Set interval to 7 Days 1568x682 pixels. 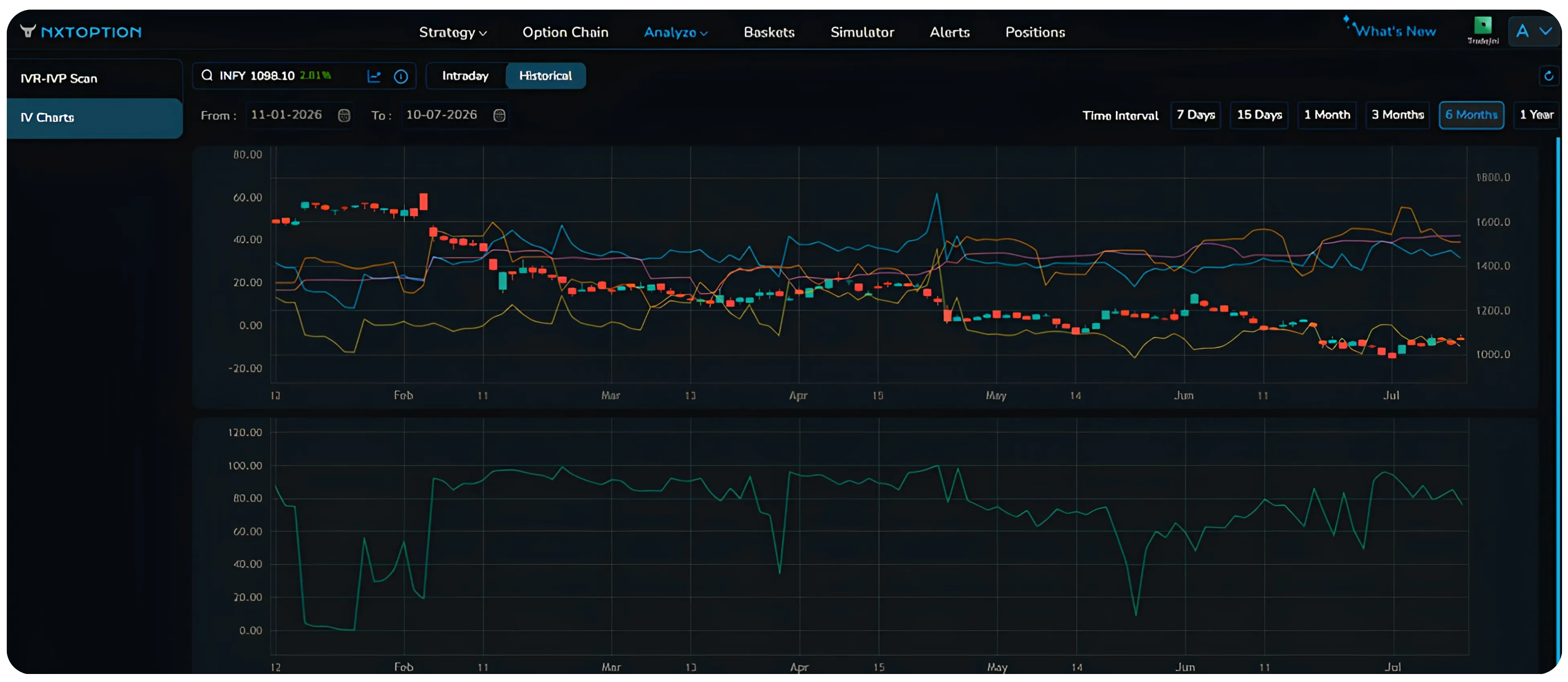(x=1195, y=115)
